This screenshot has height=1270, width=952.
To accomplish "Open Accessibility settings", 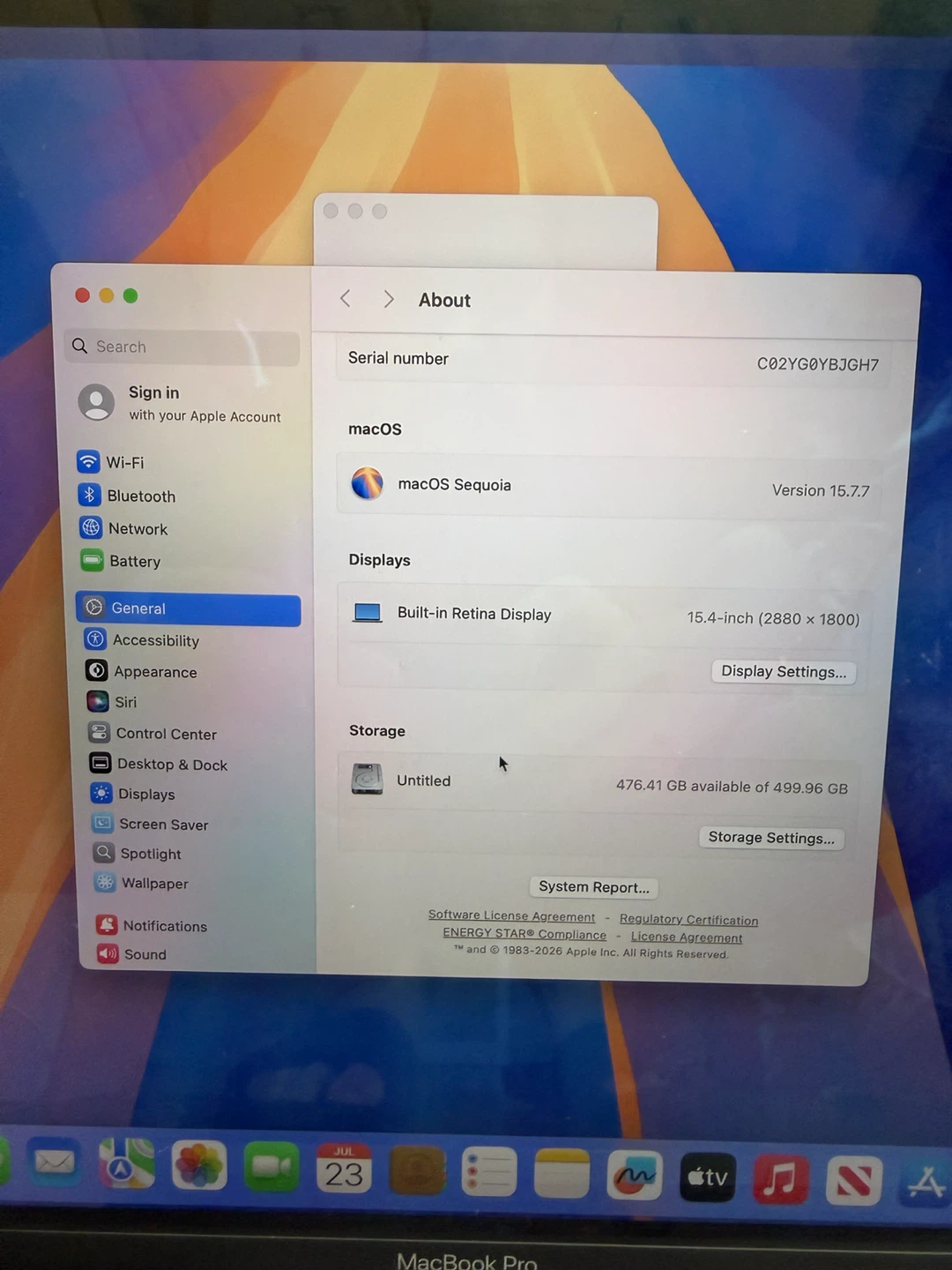I will pos(142,640).
